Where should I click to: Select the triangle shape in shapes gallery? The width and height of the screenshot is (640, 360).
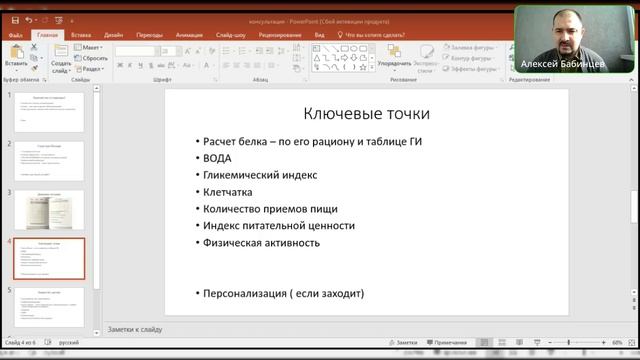coord(316,58)
